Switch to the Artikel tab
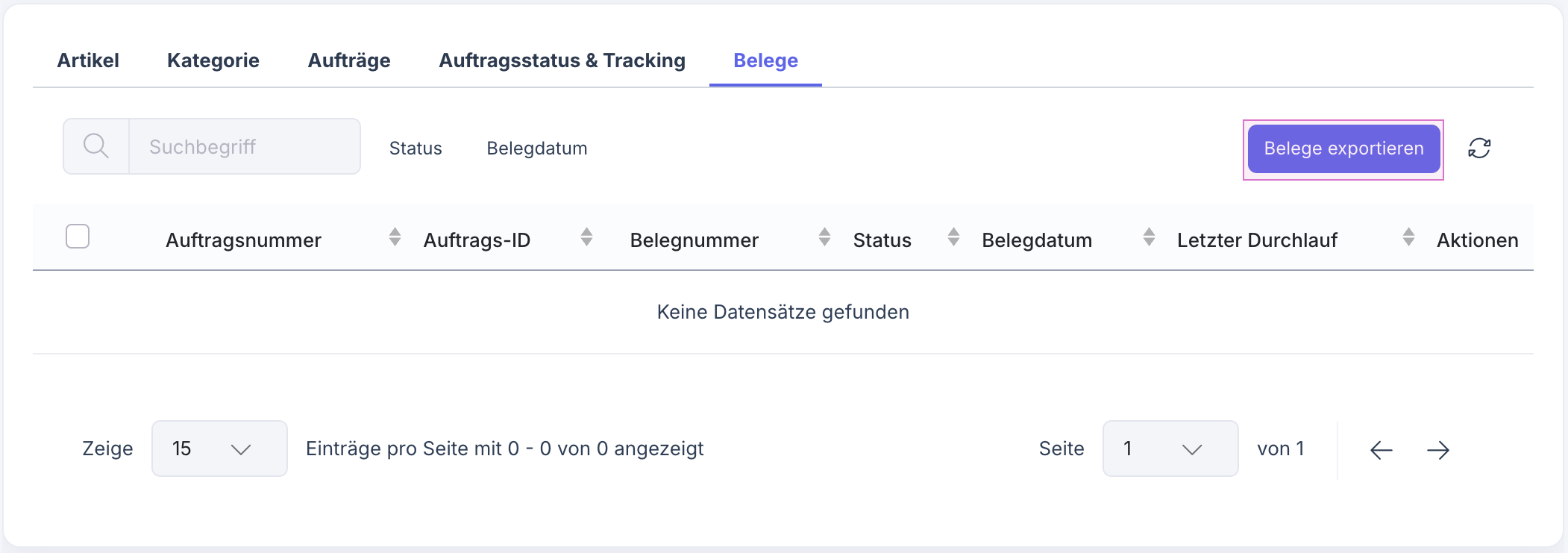Image resolution: width=1568 pixels, height=553 pixels. tap(88, 60)
